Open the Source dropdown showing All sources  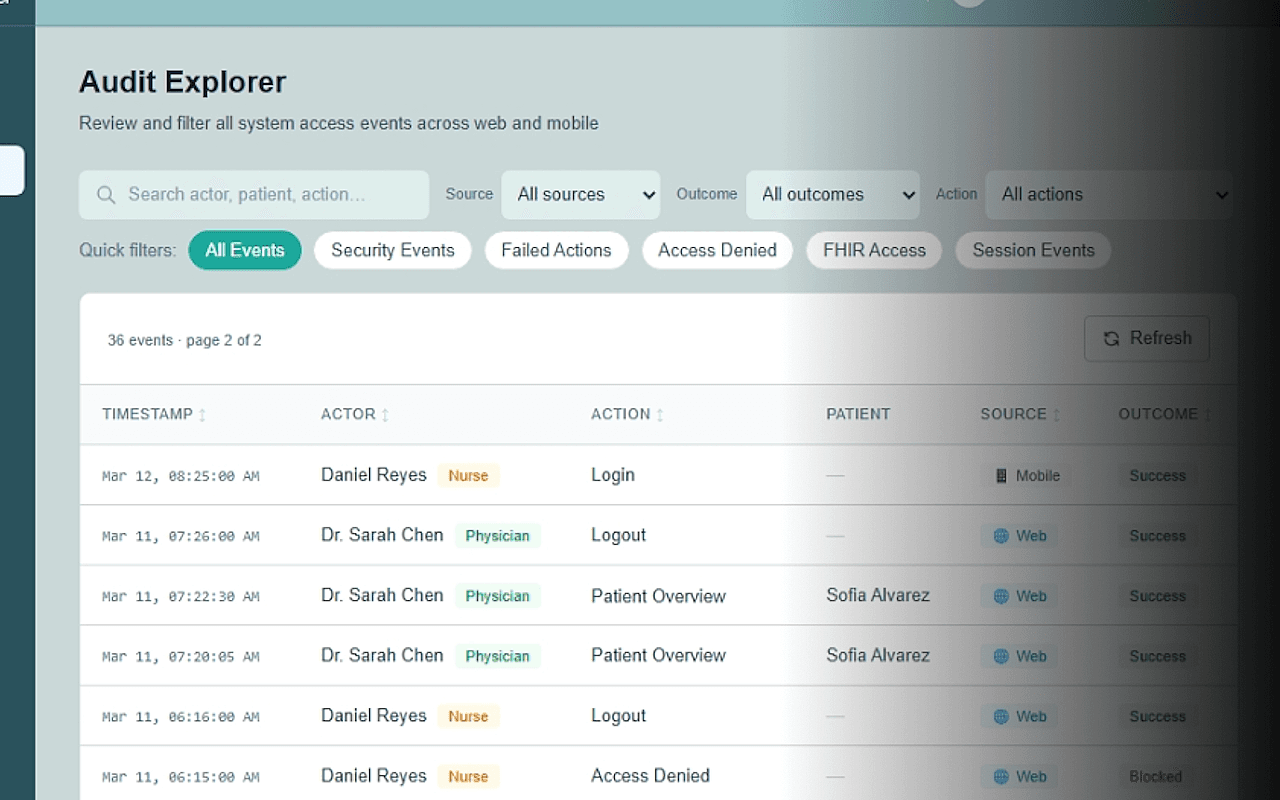[x=580, y=195]
